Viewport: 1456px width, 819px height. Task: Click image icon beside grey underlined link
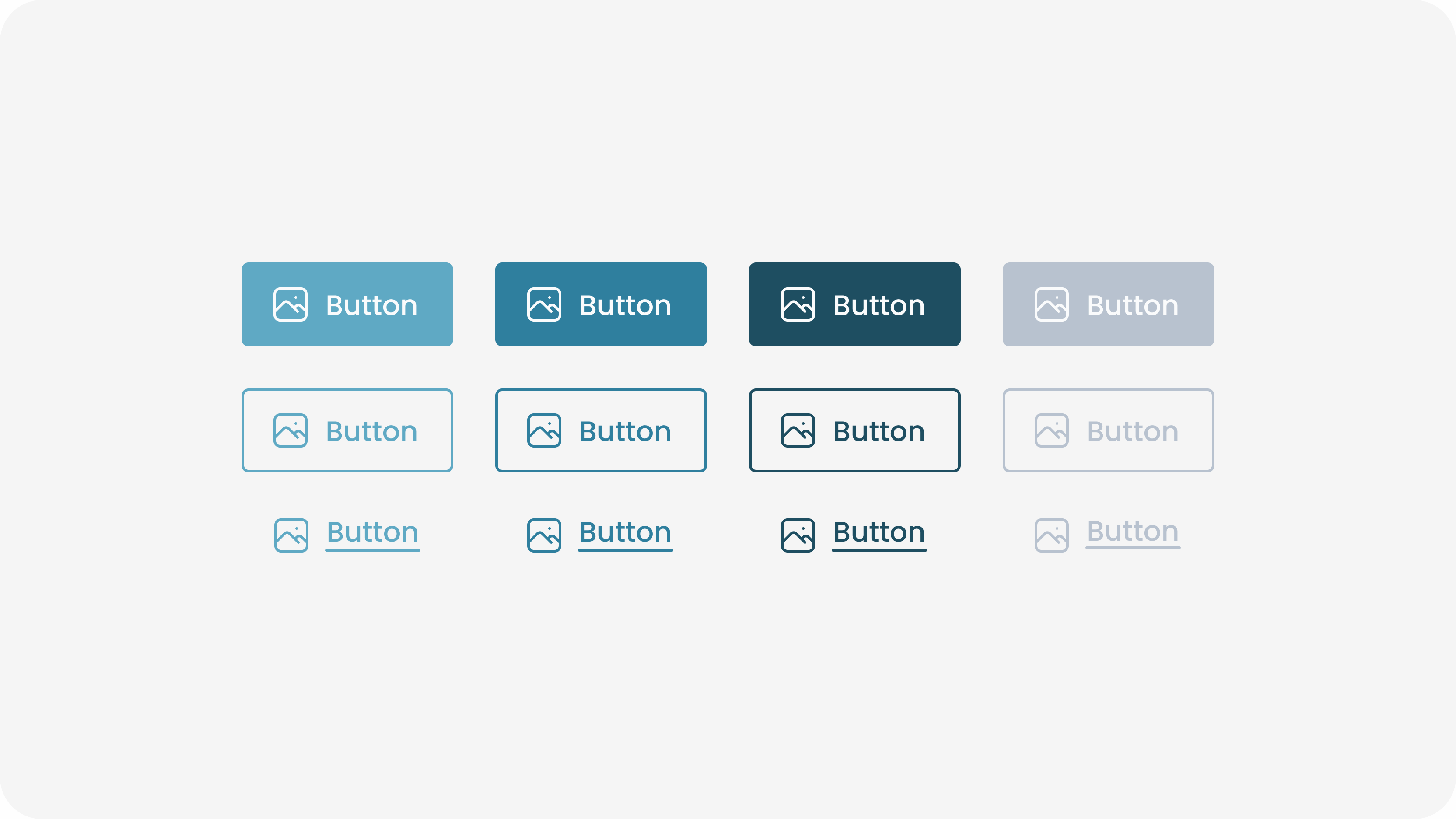[x=1052, y=535]
